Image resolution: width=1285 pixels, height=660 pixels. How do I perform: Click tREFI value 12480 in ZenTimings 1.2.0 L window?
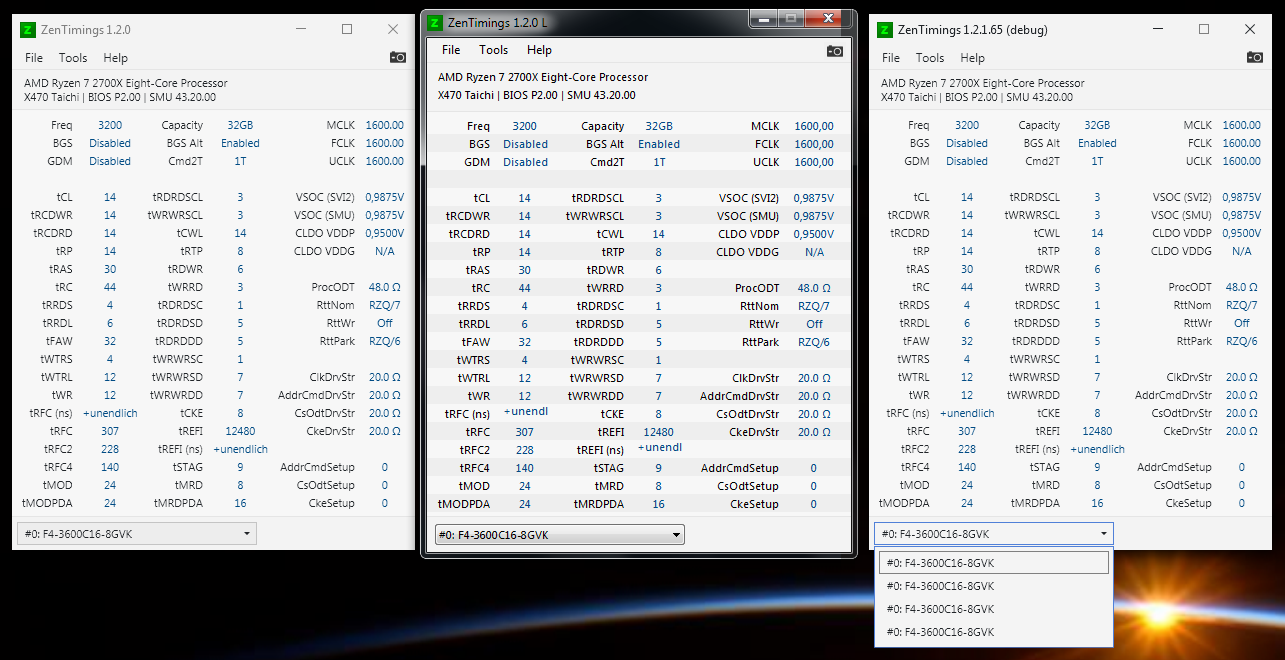click(x=658, y=432)
